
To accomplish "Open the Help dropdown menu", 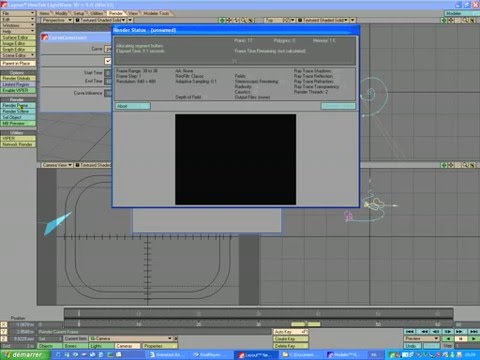I will tap(18, 31).
